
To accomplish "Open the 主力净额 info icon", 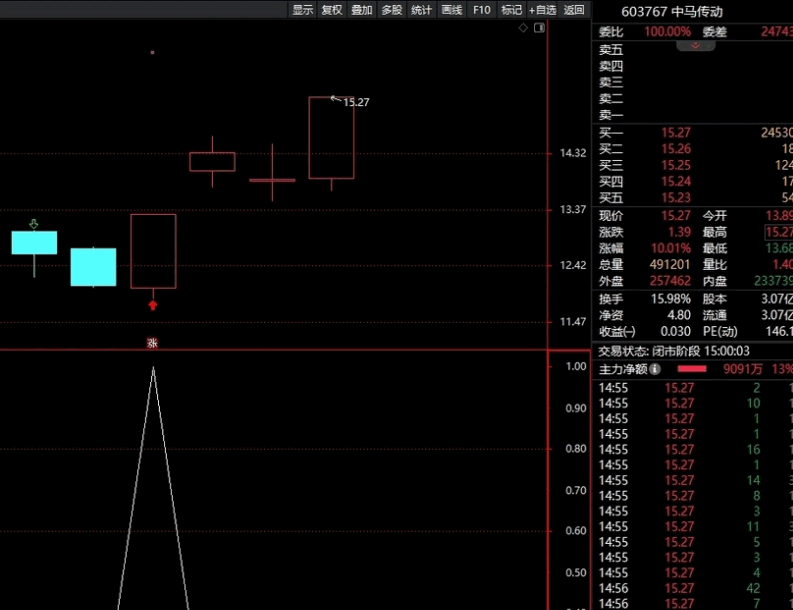I will [655, 369].
